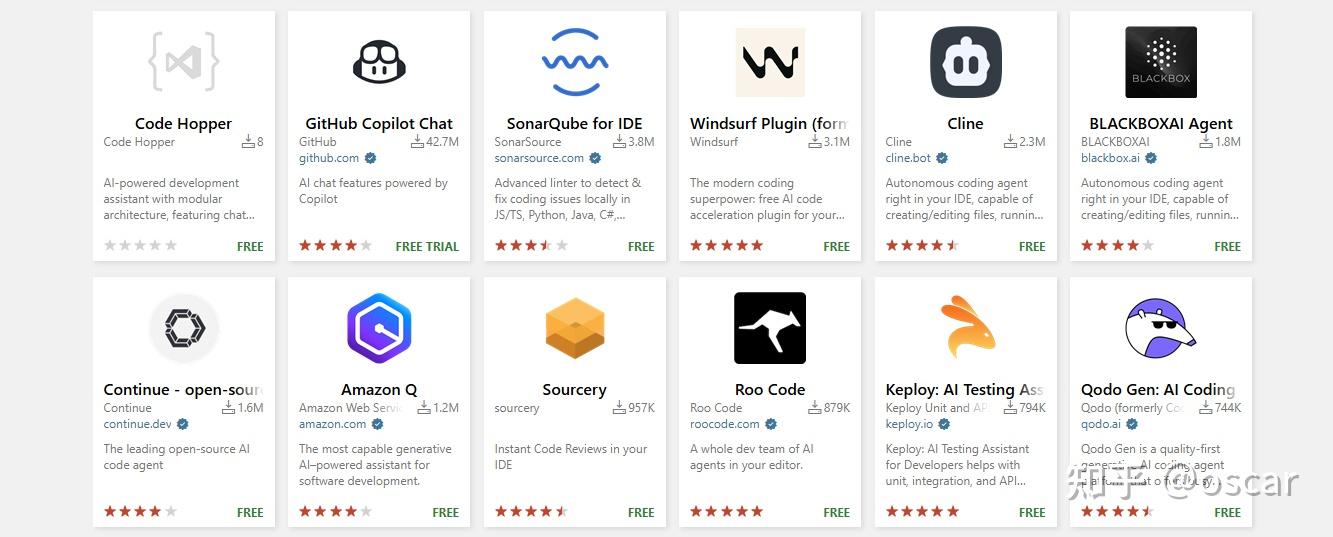The height and width of the screenshot is (537, 1333).
Task: Click the Amazon Q extension title
Action: [379, 390]
